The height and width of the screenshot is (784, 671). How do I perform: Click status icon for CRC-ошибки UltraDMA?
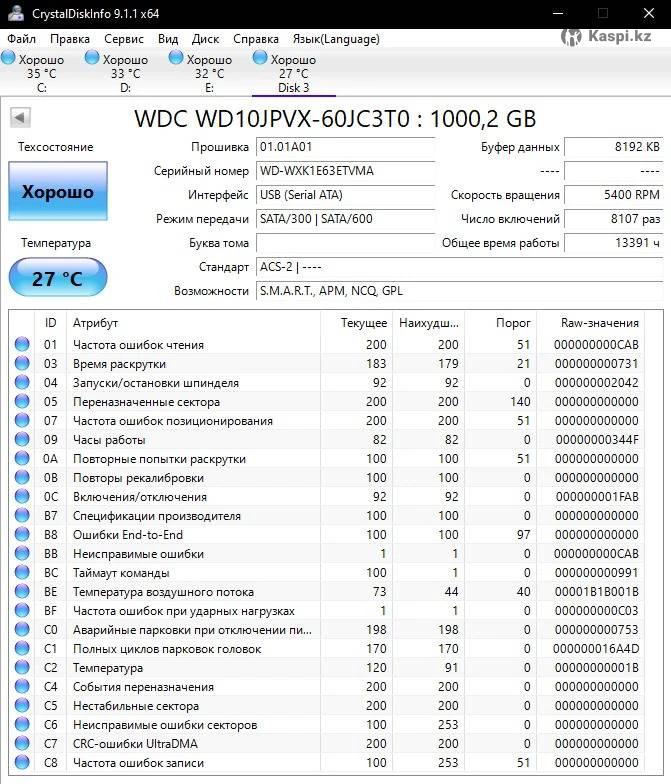[22, 743]
